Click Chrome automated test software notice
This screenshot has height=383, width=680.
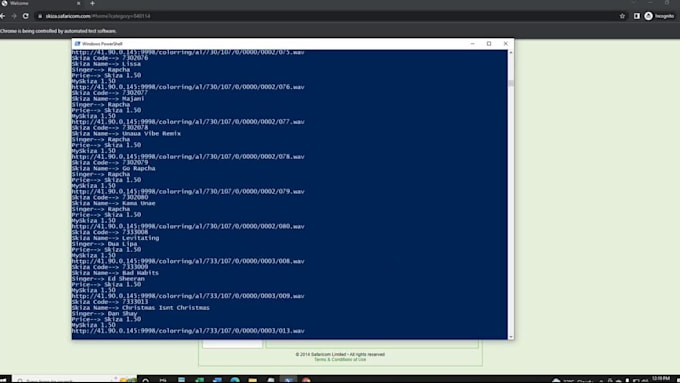[58, 31]
